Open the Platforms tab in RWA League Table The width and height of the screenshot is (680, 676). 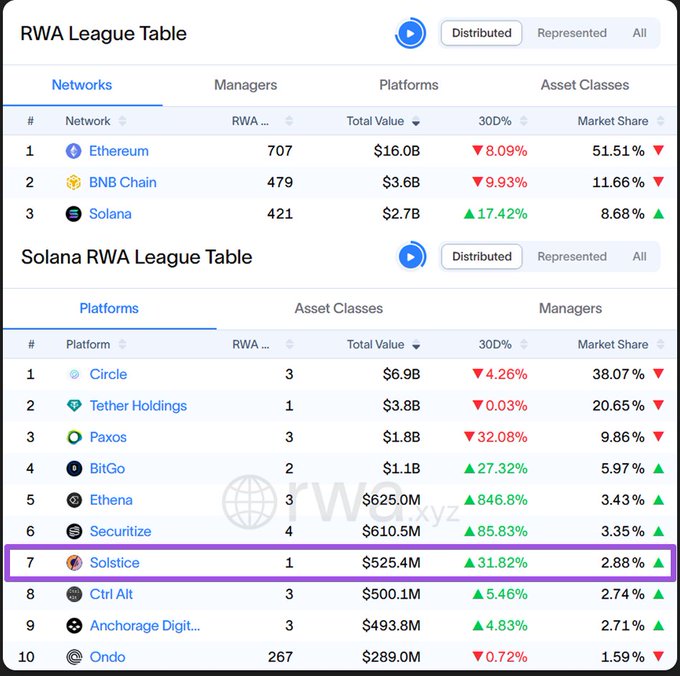tap(409, 85)
